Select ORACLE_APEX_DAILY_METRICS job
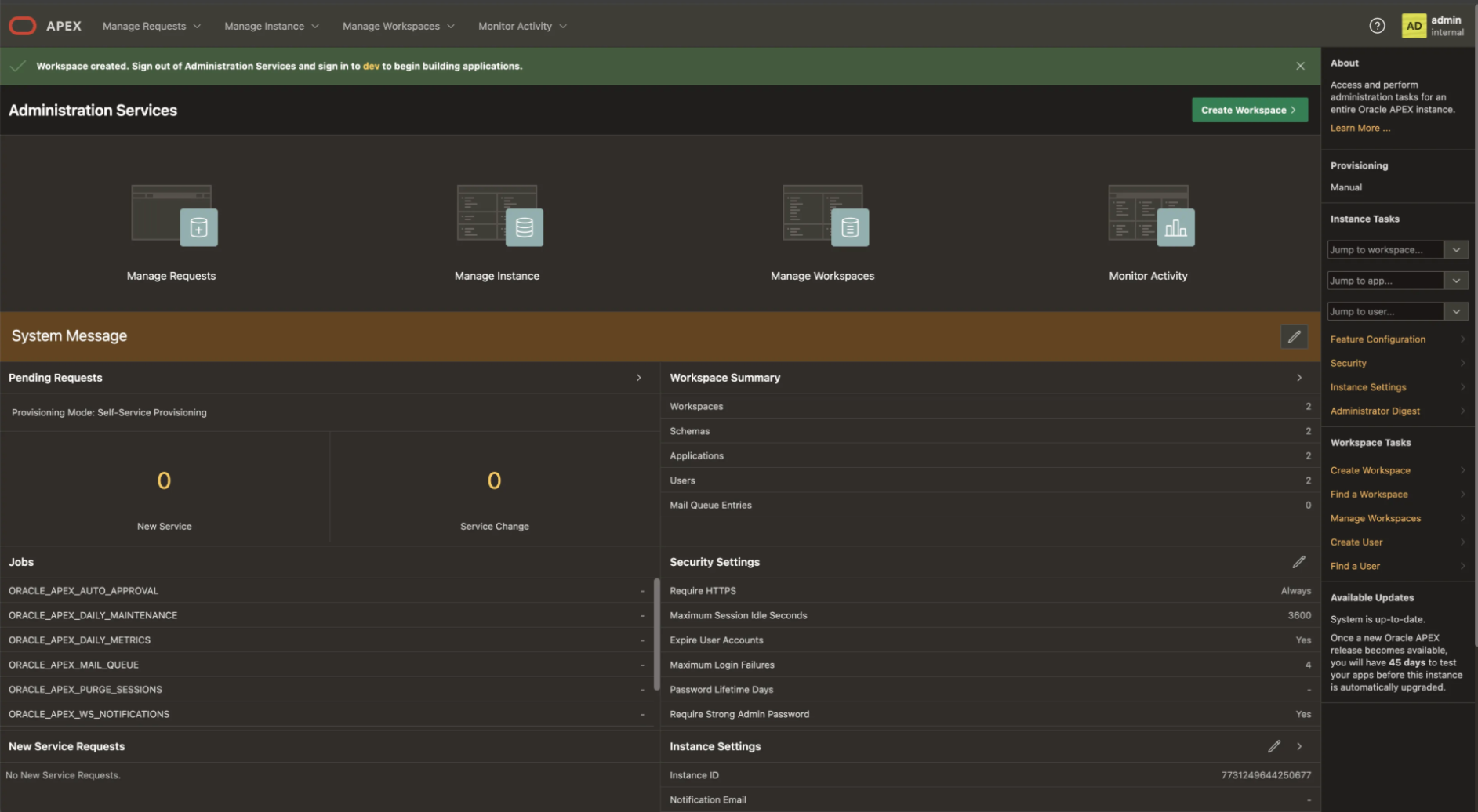1478x812 pixels. [326, 640]
